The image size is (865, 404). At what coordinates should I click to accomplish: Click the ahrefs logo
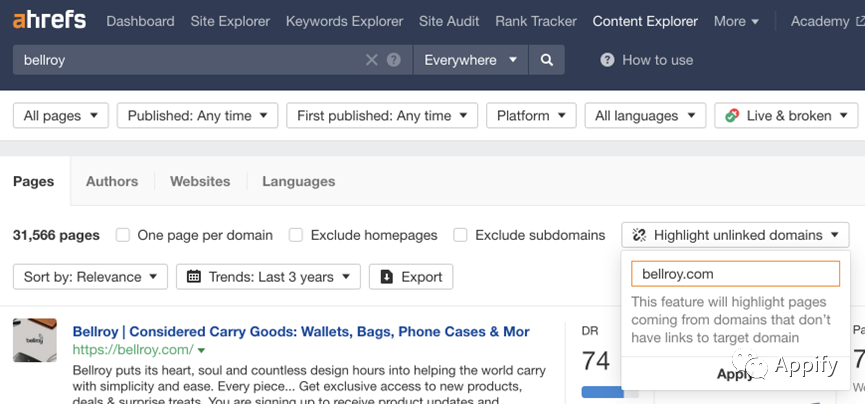coord(50,21)
